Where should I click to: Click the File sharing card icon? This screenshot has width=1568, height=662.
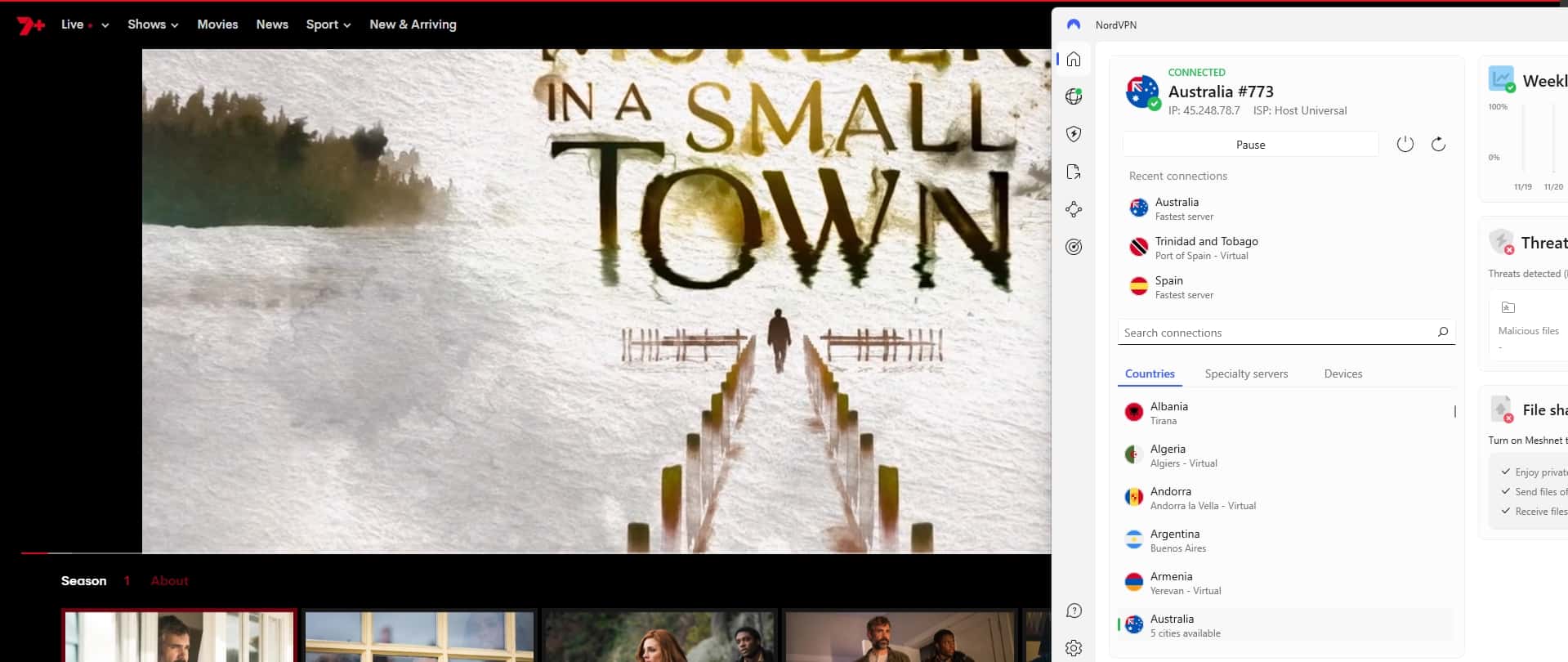(x=1502, y=409)
